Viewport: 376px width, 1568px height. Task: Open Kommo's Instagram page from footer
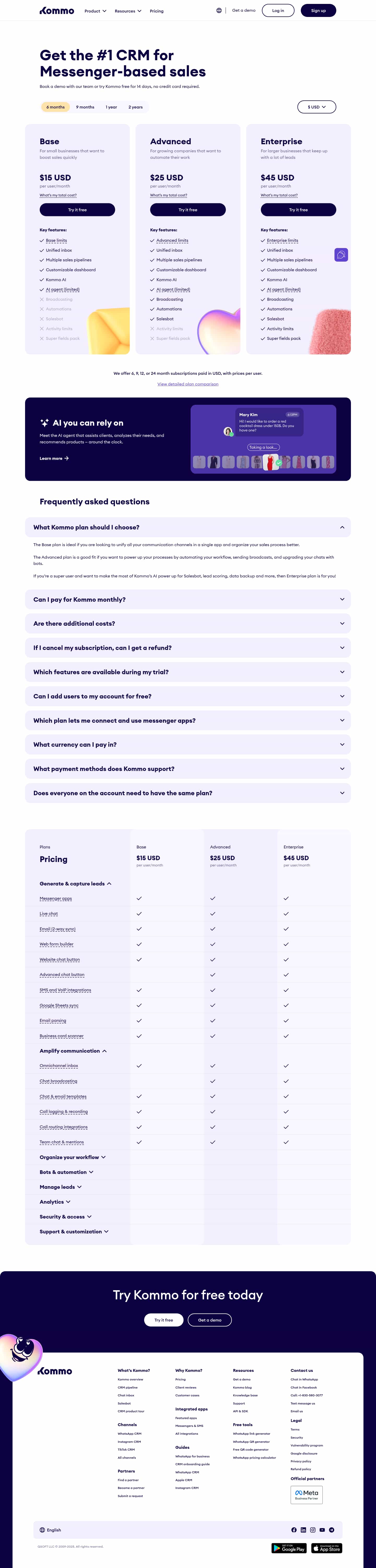point(313,1530)
